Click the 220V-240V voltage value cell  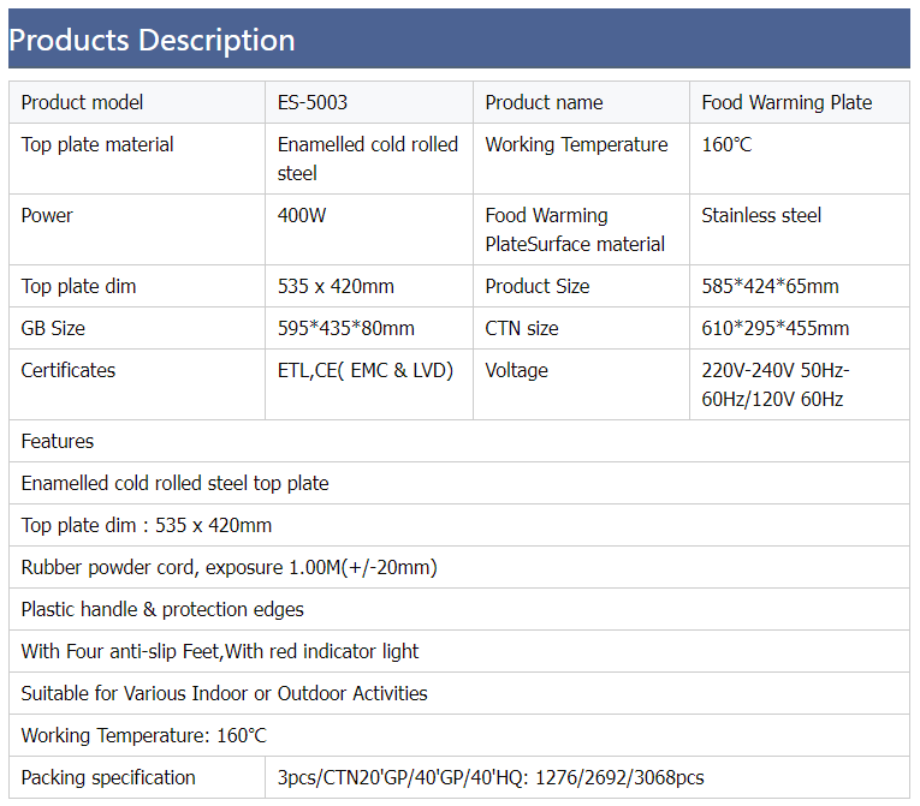(x=775, y=385)
